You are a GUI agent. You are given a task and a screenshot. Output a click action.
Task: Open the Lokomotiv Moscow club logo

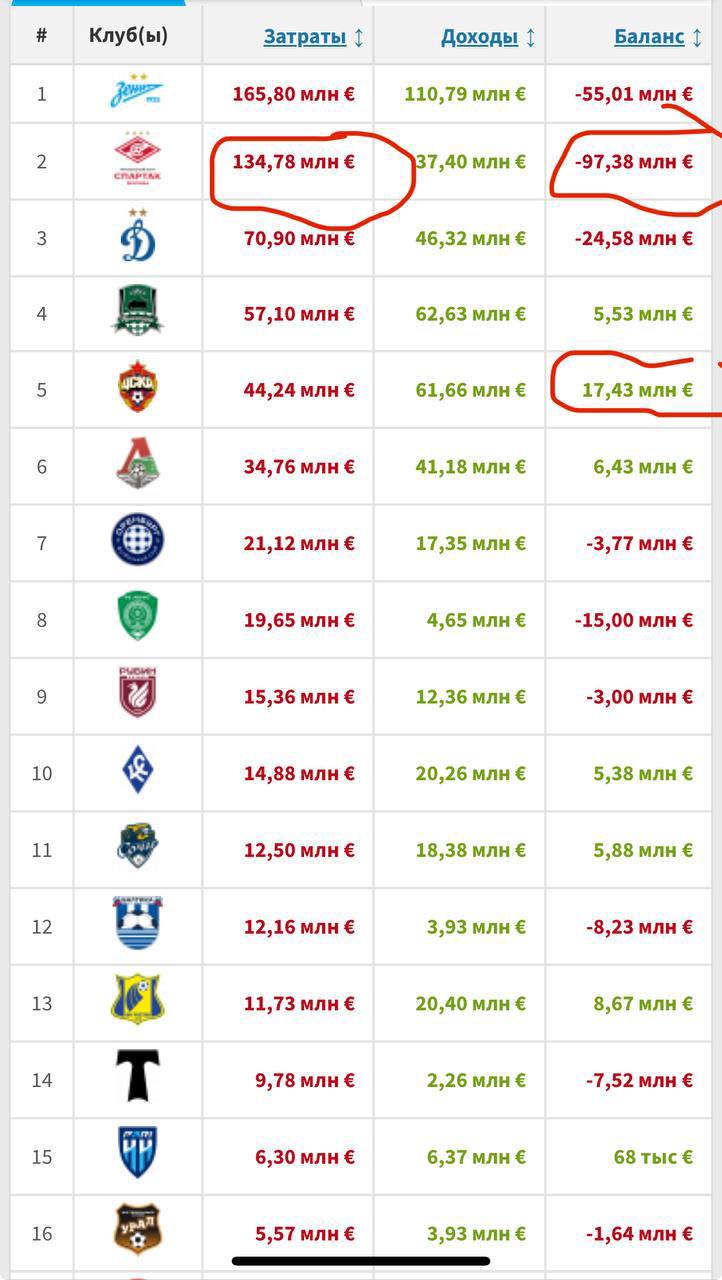click(138, 466)
